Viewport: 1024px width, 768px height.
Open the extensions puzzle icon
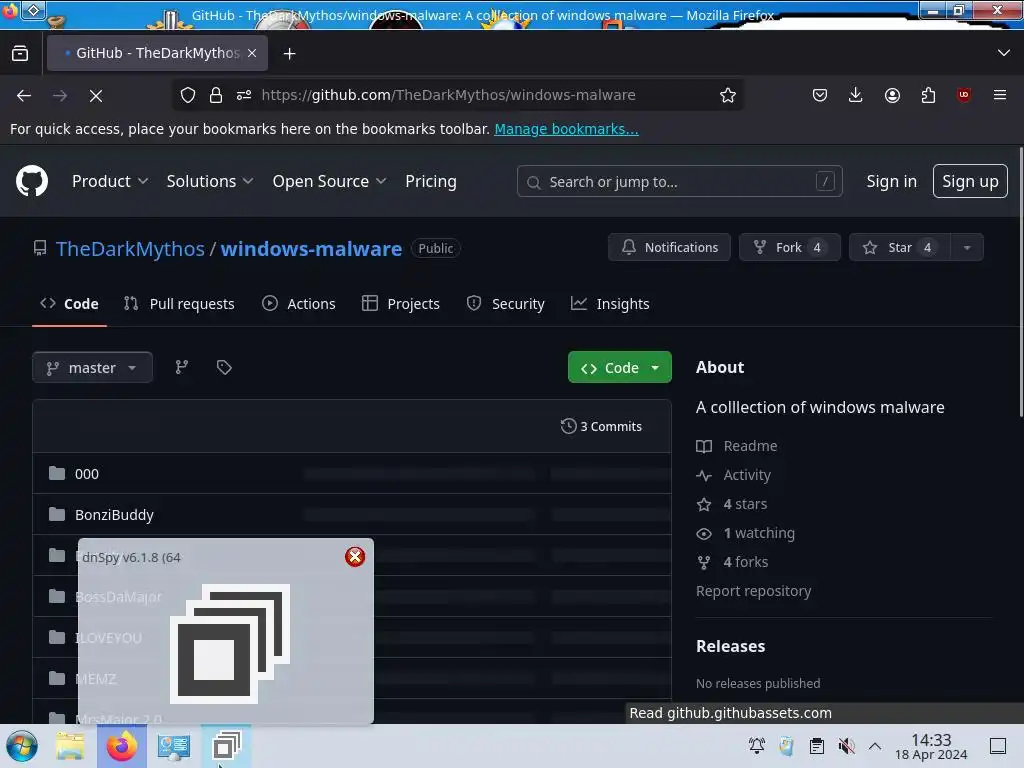(x=928, y=95)
